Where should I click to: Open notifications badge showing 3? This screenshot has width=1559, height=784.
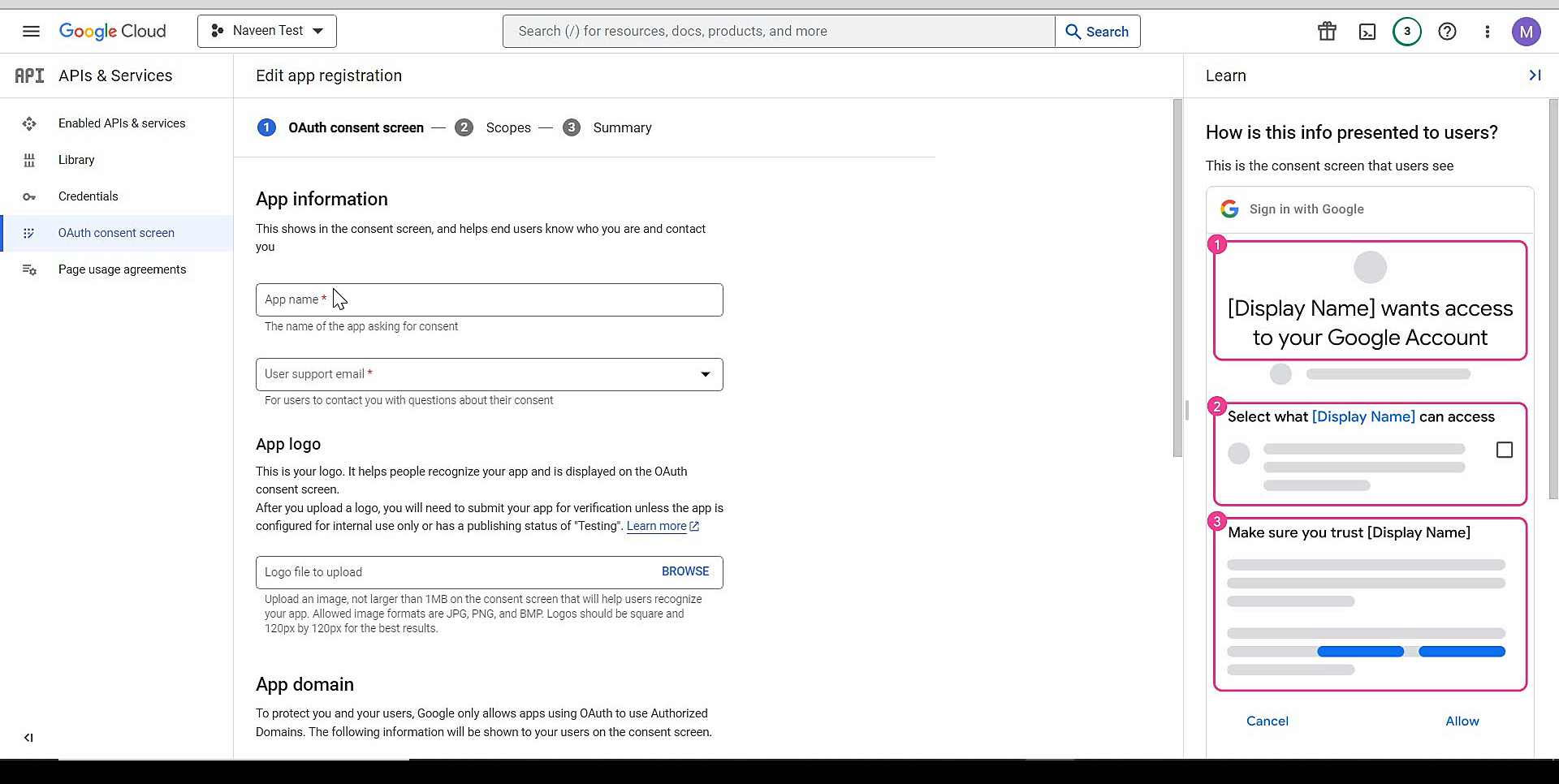pyautogui.click(x=1407, y=32)
